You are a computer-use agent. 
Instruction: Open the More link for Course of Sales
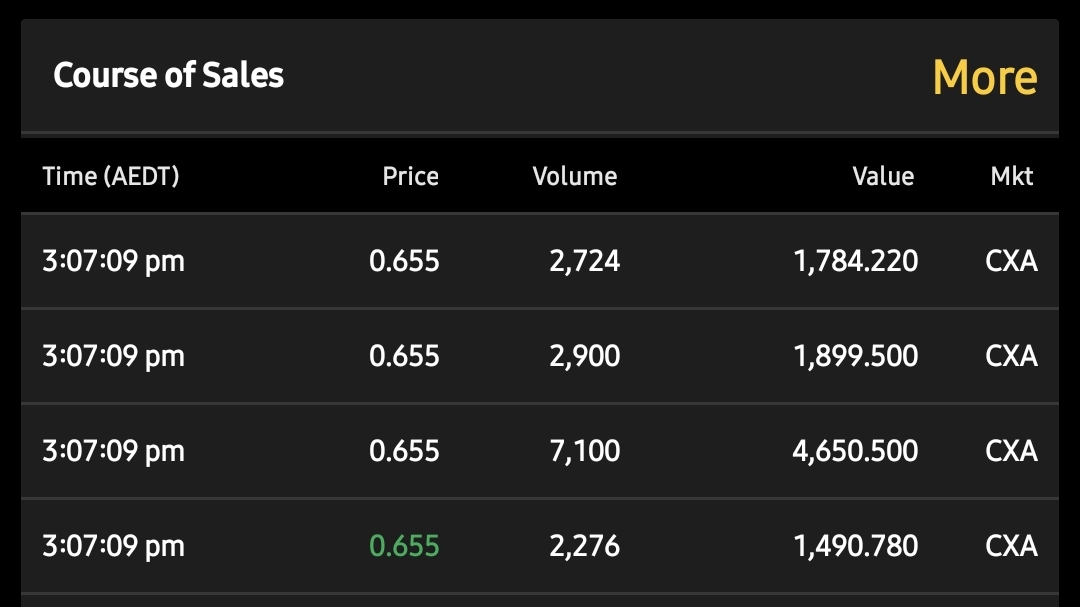coord(985,76)
